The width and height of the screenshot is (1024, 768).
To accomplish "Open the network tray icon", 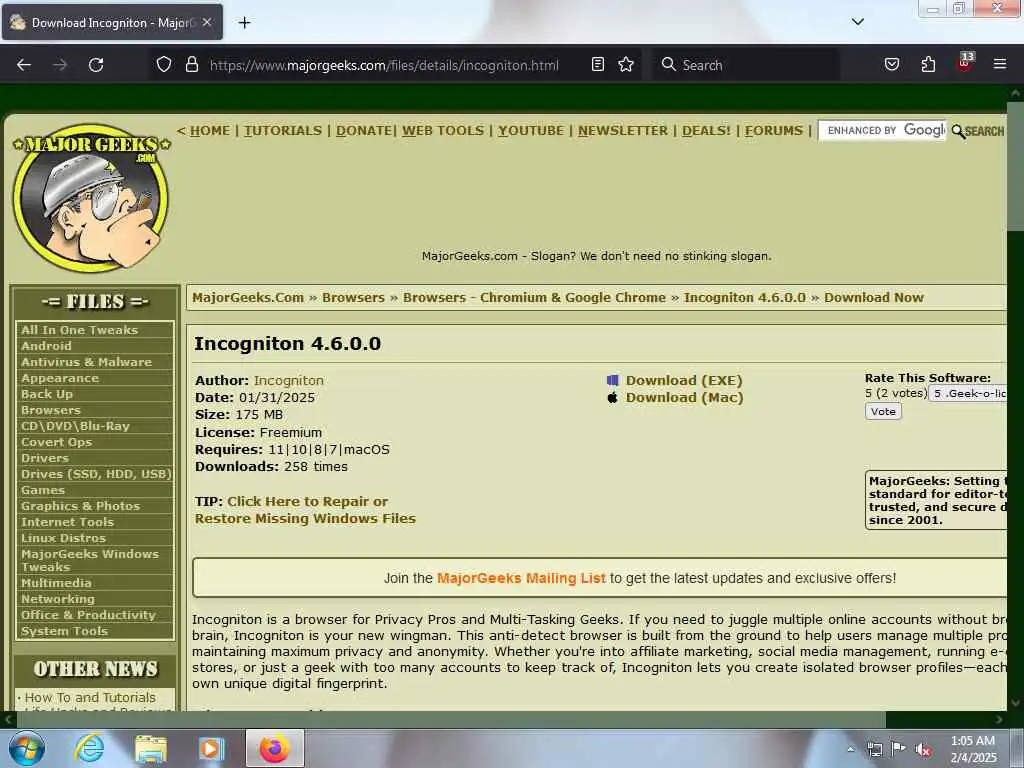I will pos(874,749).
